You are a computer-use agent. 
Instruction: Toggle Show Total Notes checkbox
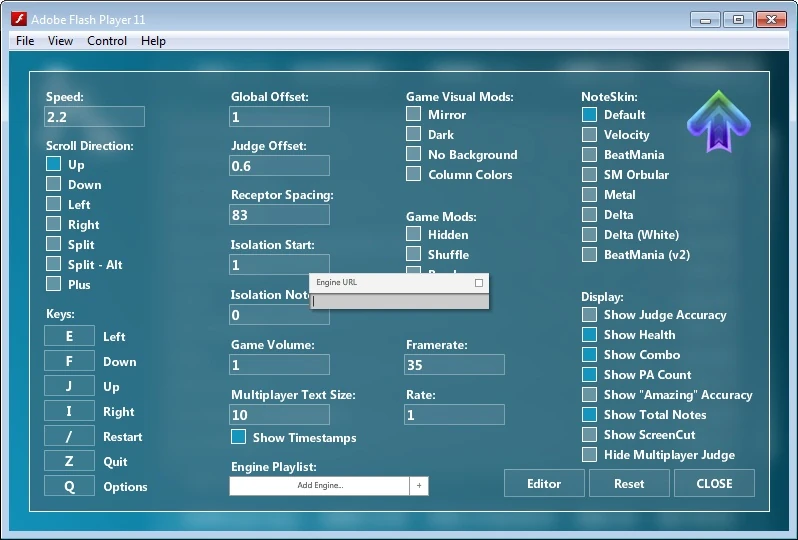[x=589, y=414]
